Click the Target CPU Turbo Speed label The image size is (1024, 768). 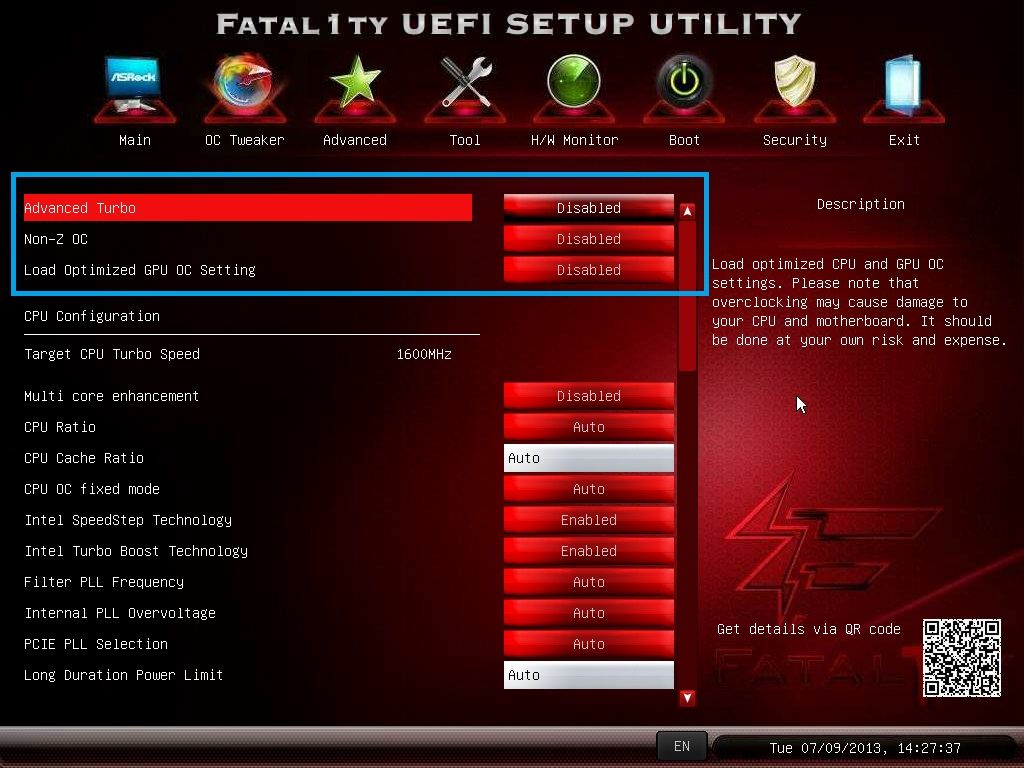coord(112,354)
